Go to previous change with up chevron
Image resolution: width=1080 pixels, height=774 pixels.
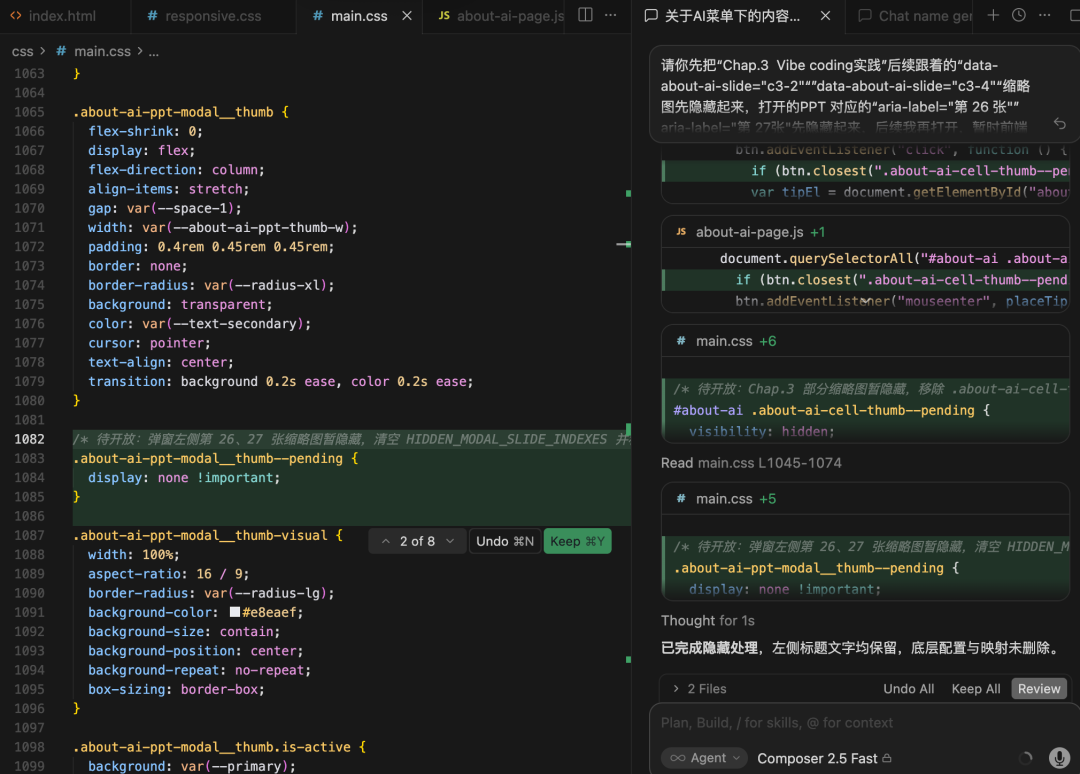(386, 541)
